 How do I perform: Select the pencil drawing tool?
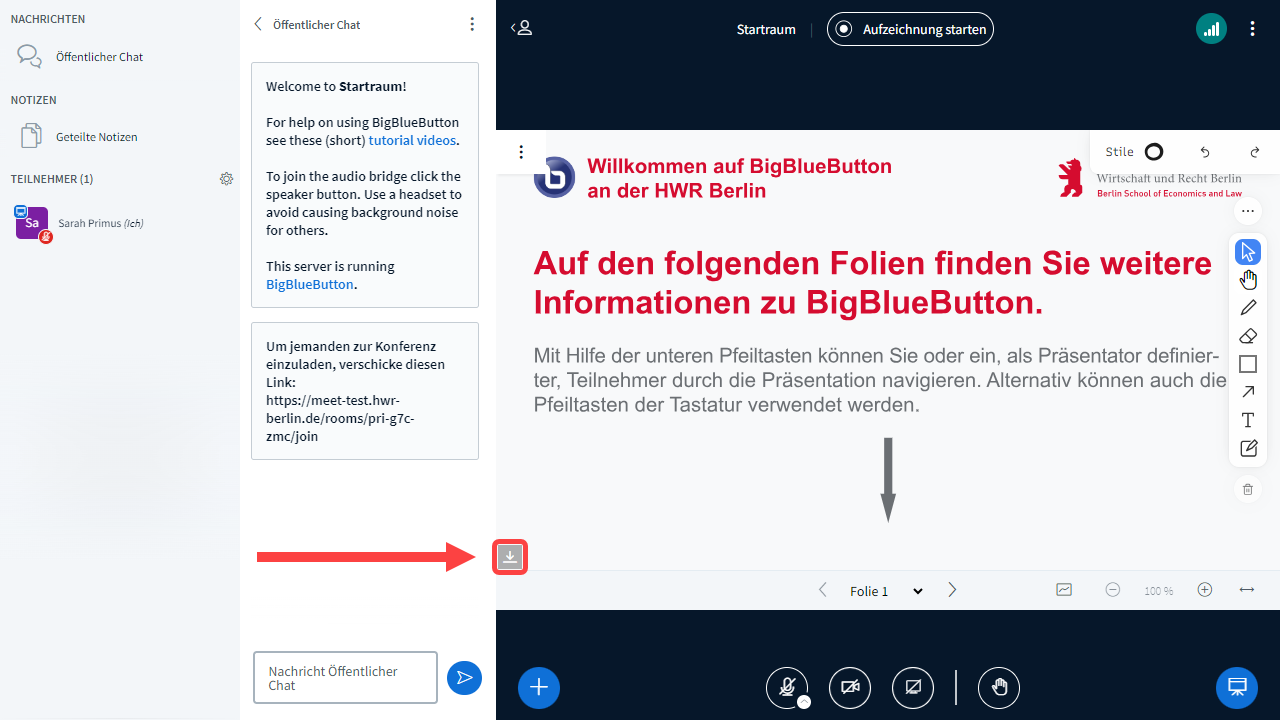point(1248,307)
